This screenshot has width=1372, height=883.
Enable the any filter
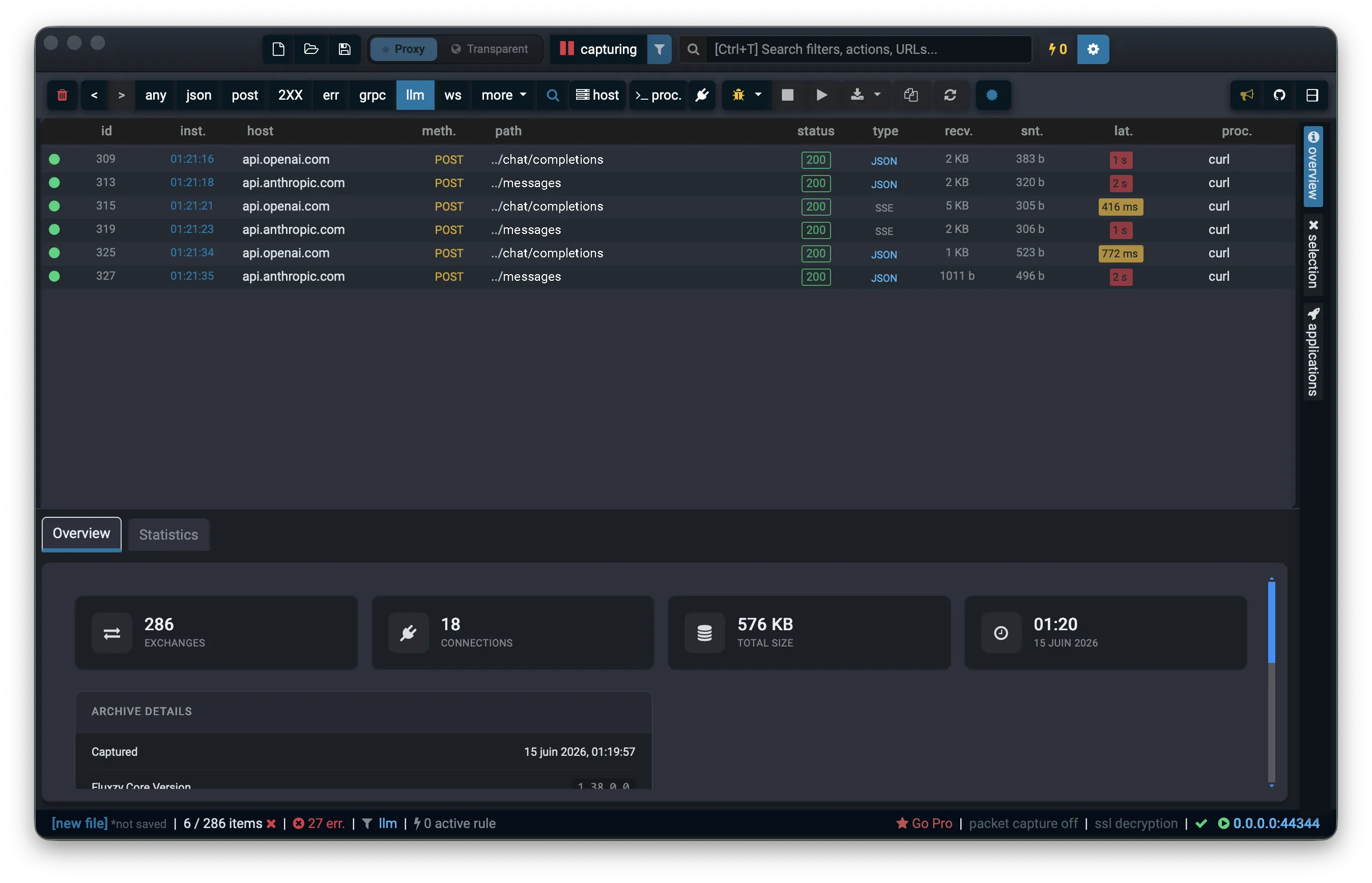tap(155, 95)
